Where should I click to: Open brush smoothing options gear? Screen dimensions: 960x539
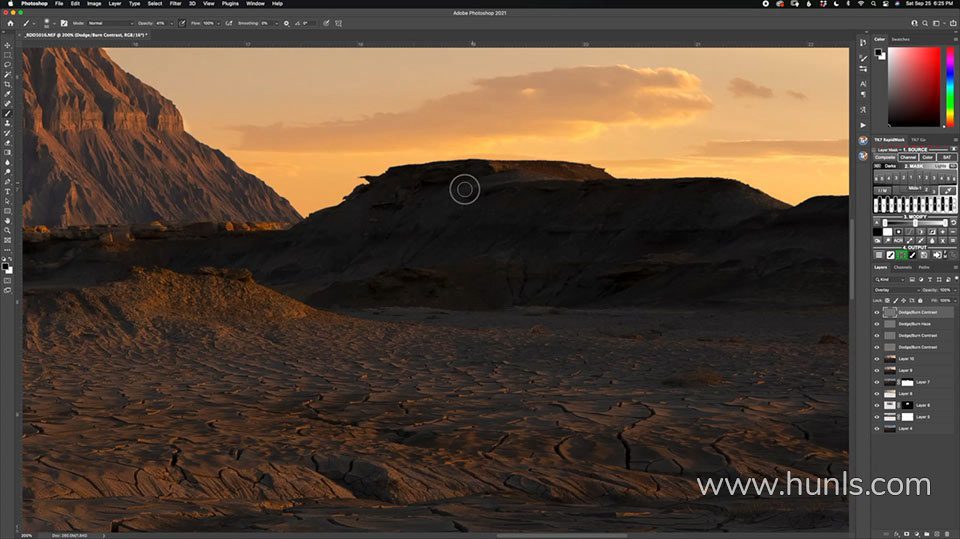click(x=286, y=22)
